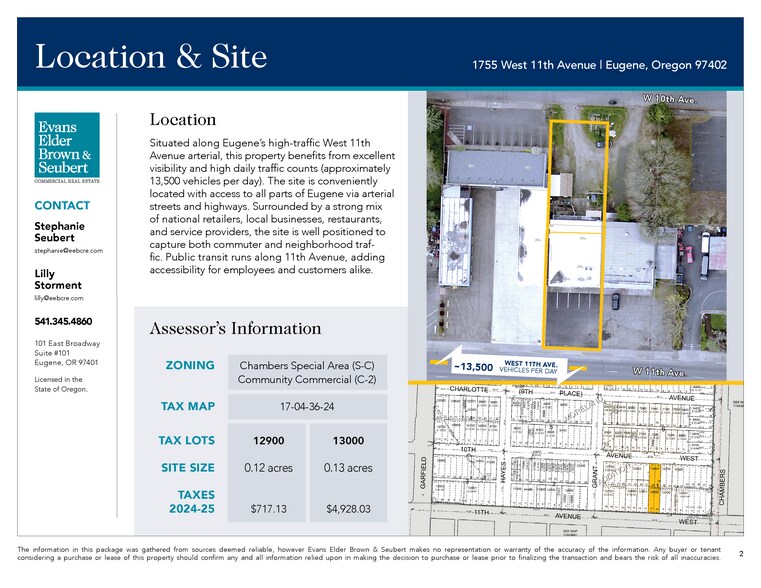The width and height of the screenshot is (761, 588).
Task: Click the 541.345.4860 phone number
Action: 65,322
